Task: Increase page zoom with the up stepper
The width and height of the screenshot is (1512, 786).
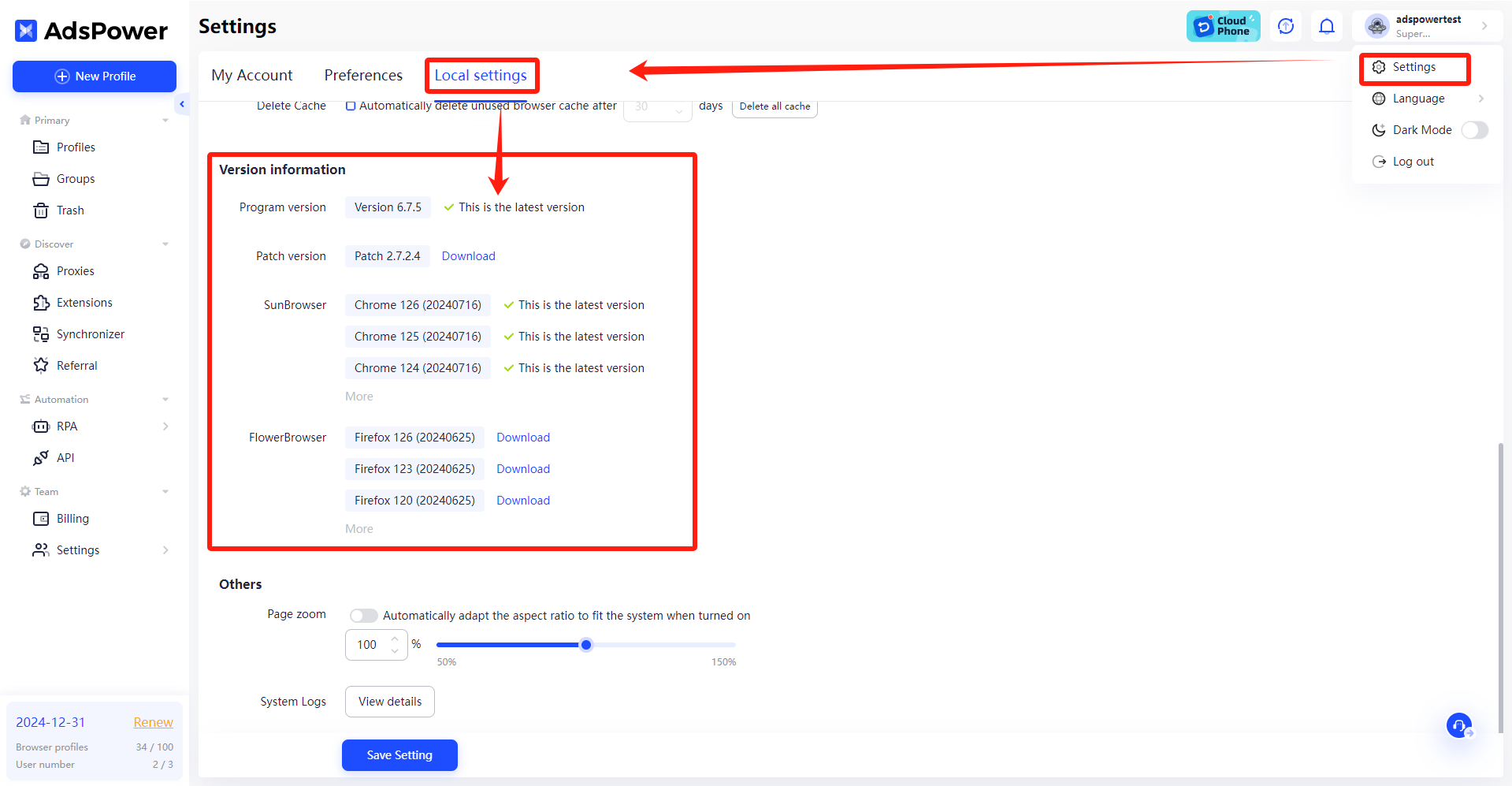Action: (395, 639)
